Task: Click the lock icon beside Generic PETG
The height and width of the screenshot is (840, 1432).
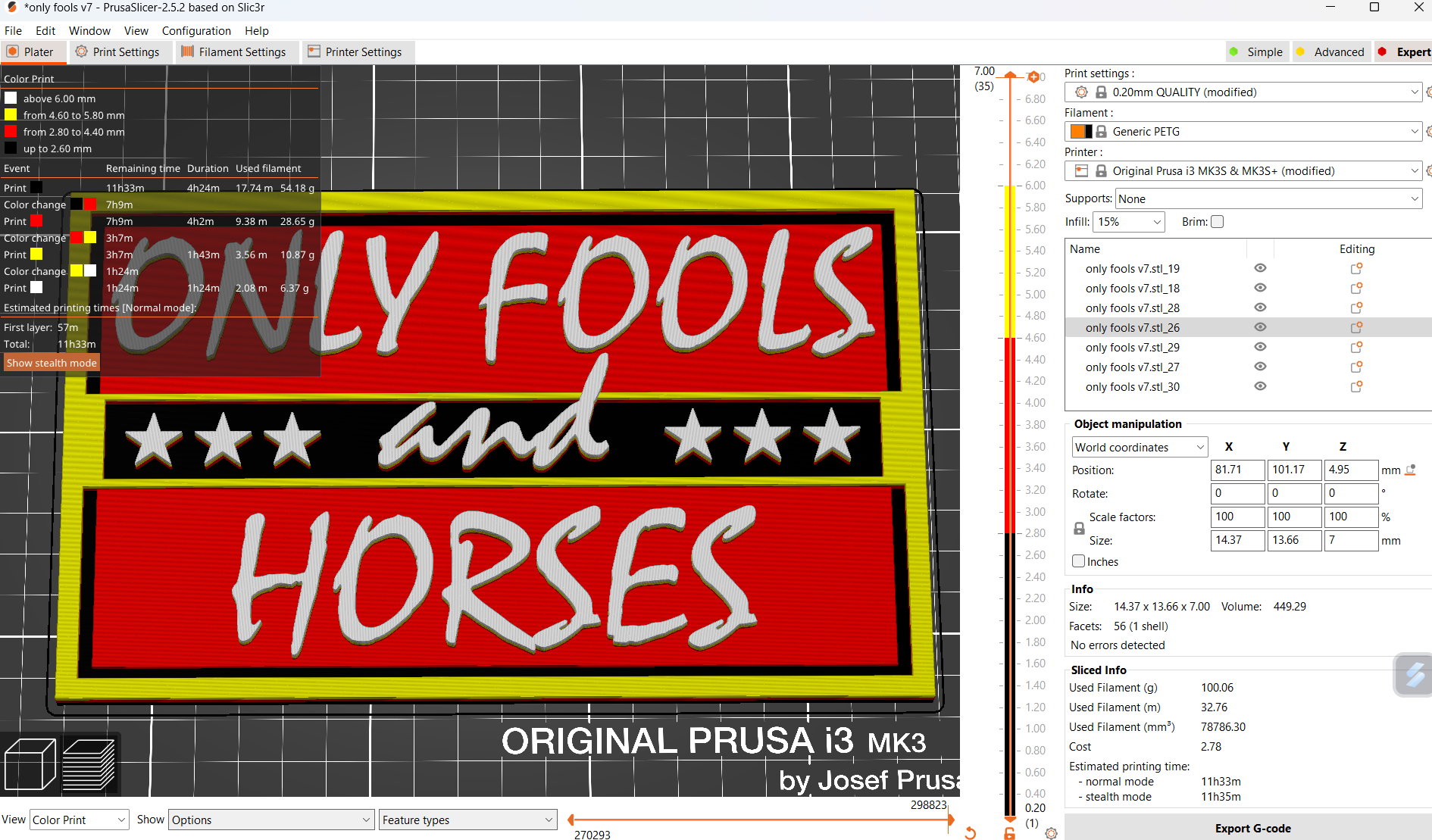Action: 1101,131
